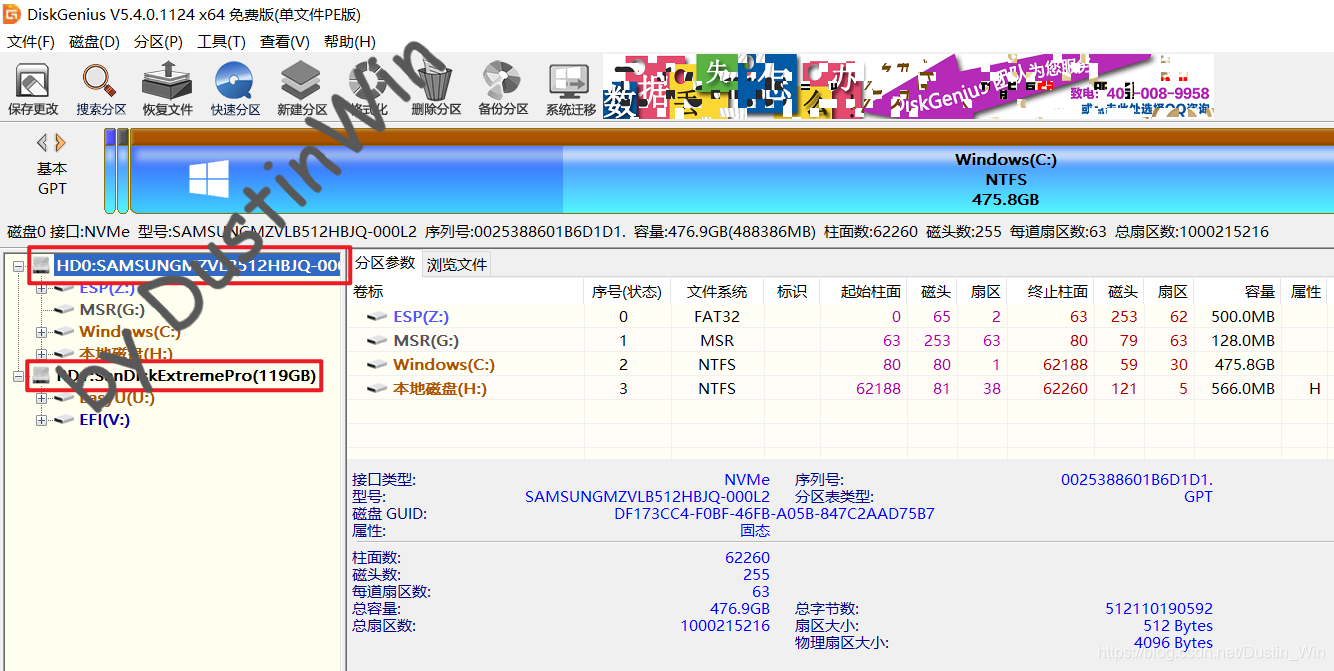Click the HD1 SanDisk disk icon in the tree

click(41, 376)
